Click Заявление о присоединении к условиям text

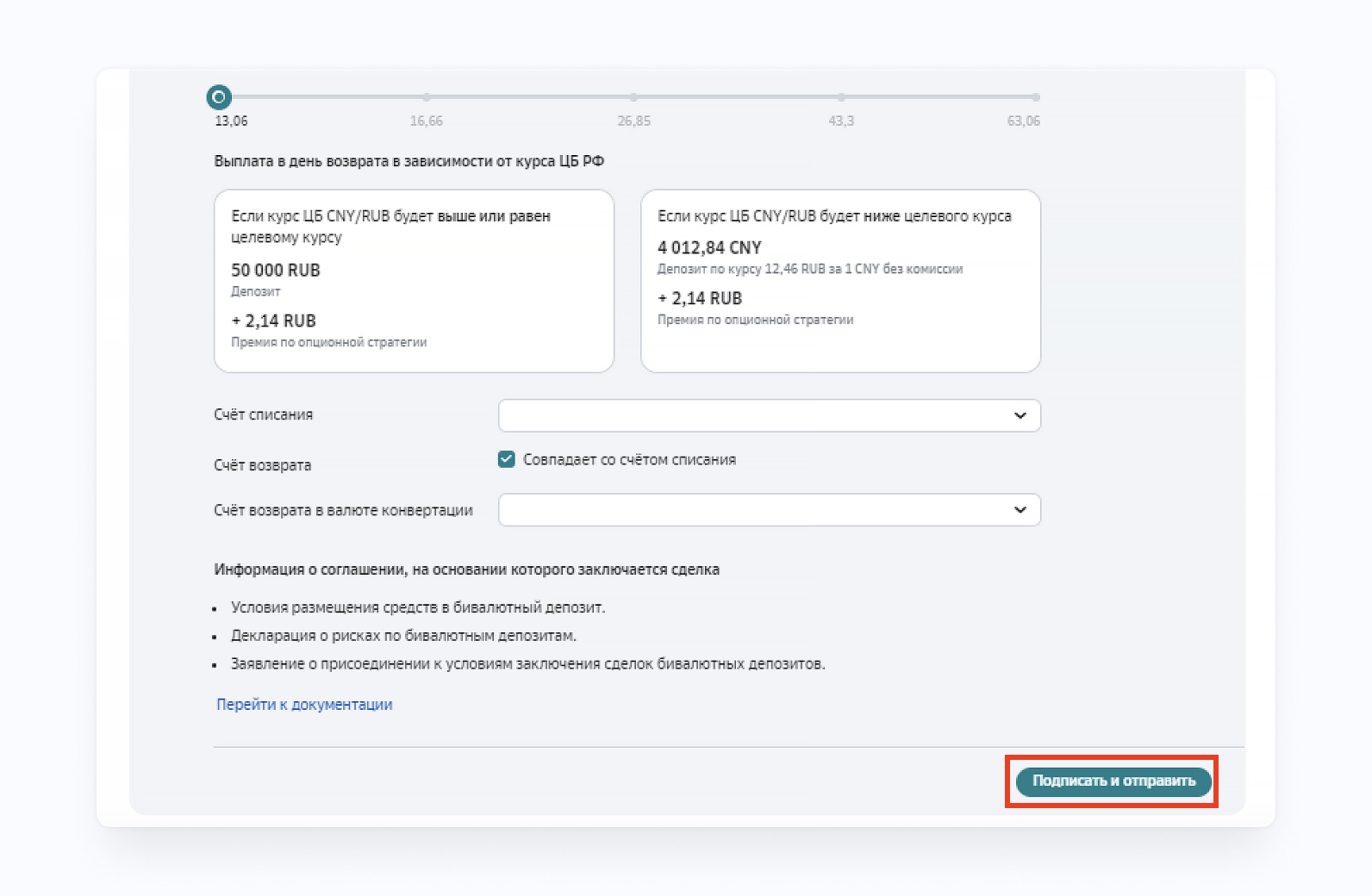pyautogui.click(x=527, y=664)
